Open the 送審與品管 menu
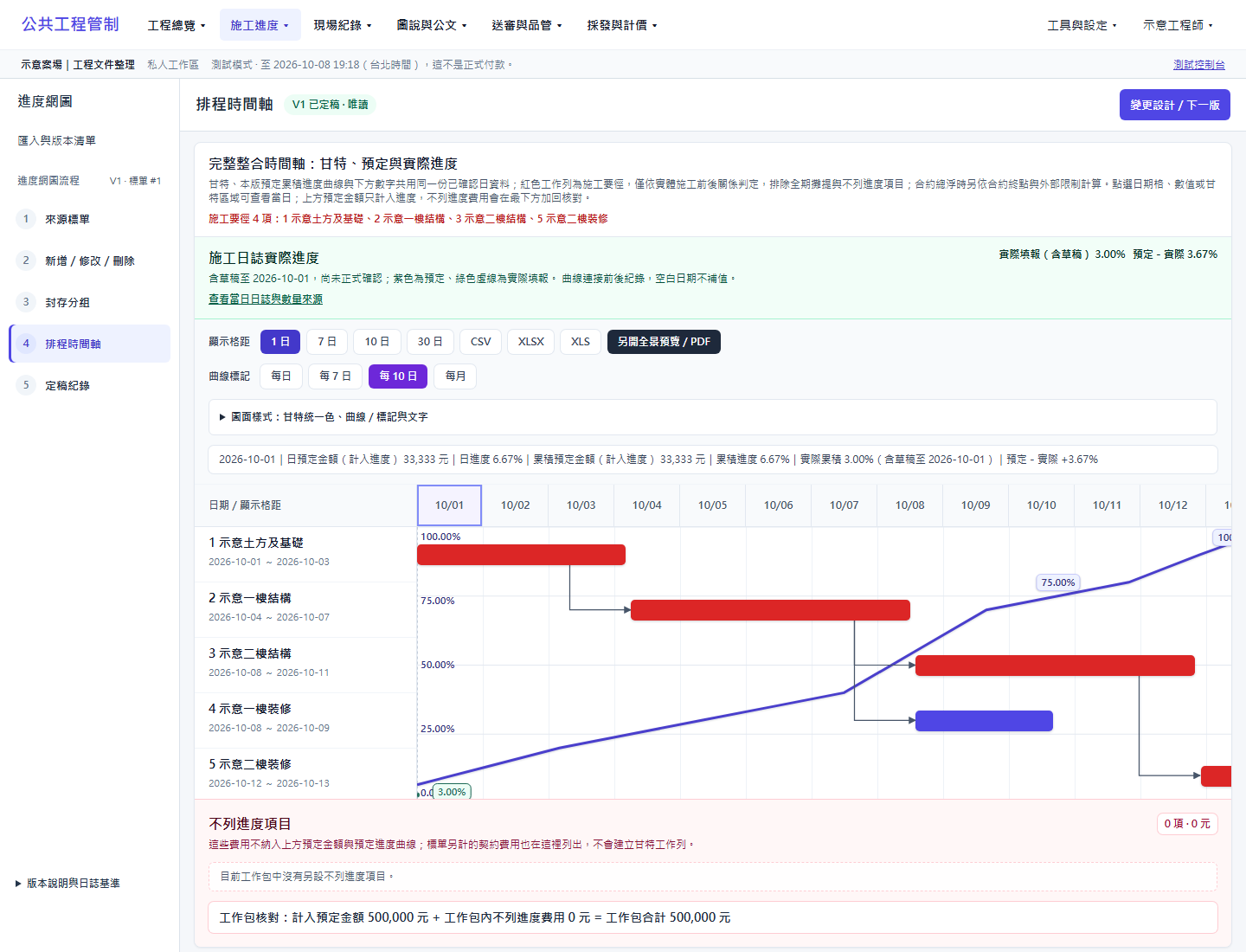The height and width of the screenshot is (952, 1246). pos(527,25)
